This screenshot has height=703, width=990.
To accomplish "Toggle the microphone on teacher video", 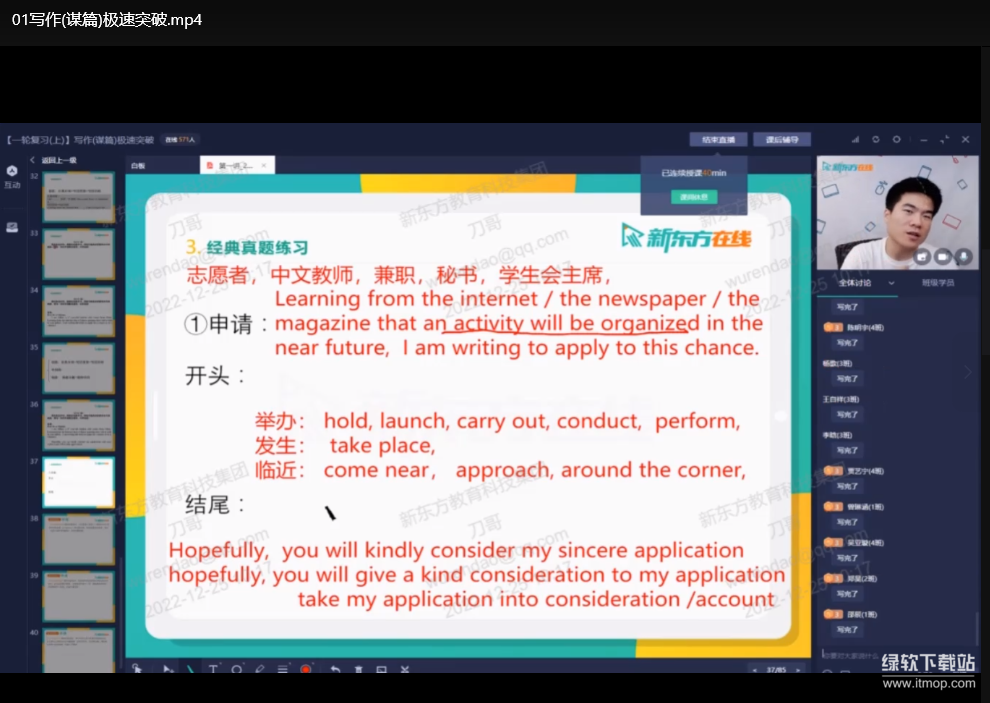I will point(964,256).
